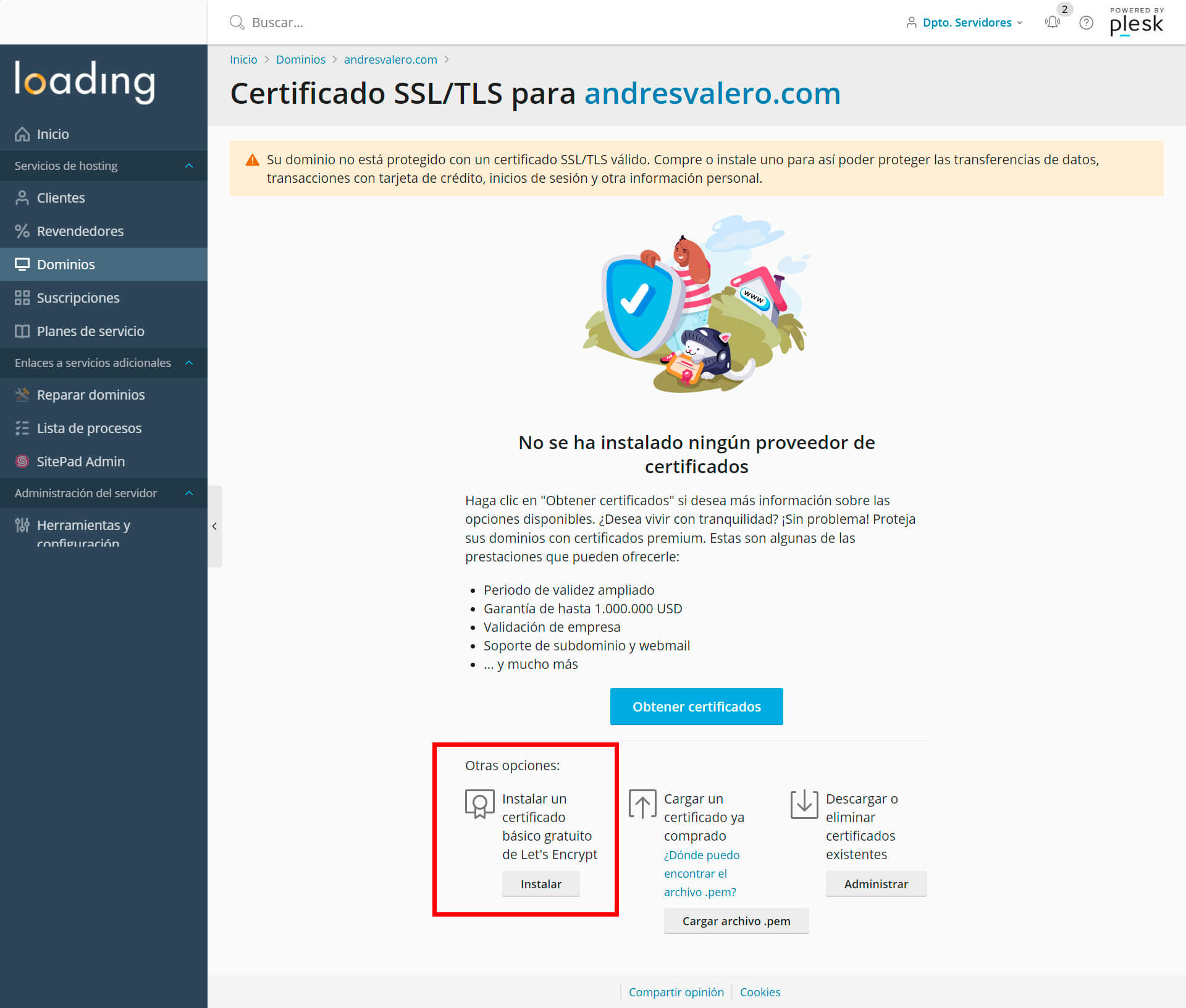Click the Let's Encrypt certificate badge icon
Image resolution: width=1186 pixels, height=1008 pixels.
[x=480, y=804]
